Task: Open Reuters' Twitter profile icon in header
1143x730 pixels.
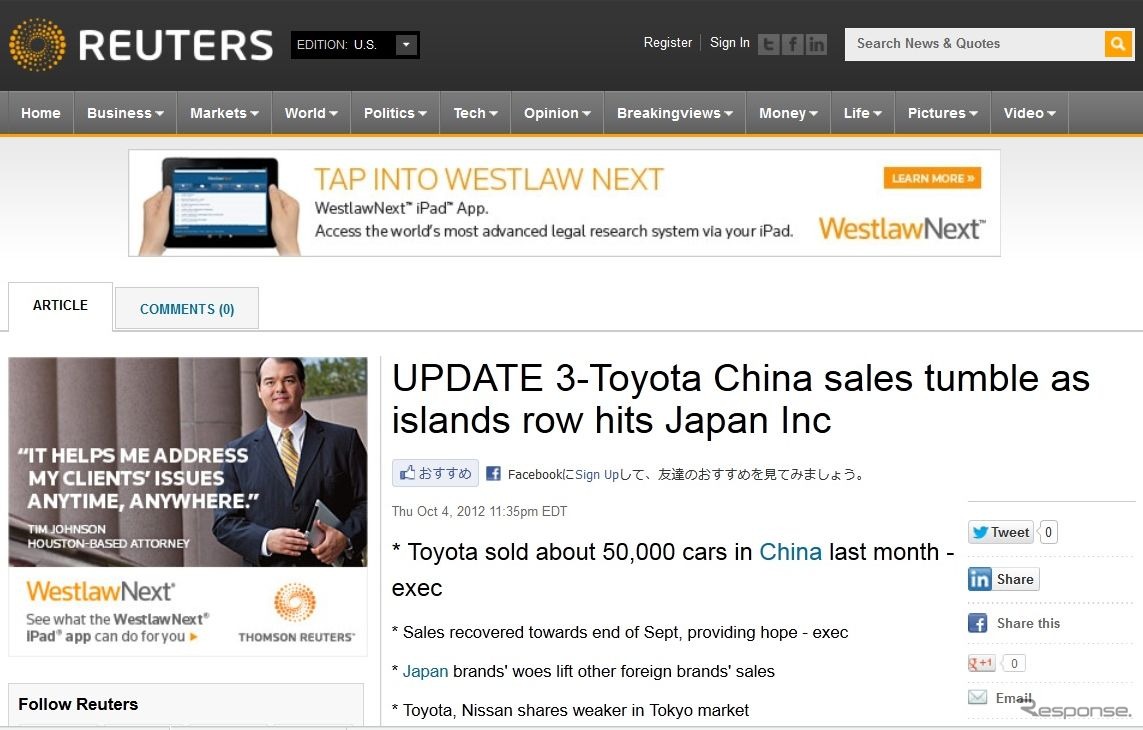Action: tap(767, 43)
